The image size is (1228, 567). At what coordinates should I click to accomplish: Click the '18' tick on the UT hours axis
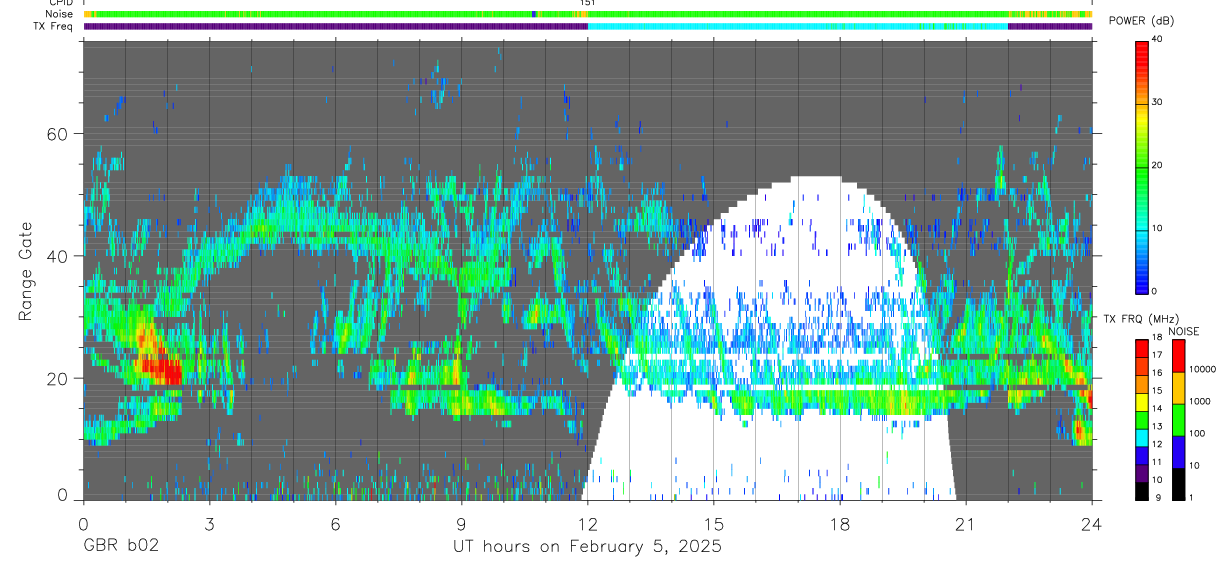click(840, 523)
